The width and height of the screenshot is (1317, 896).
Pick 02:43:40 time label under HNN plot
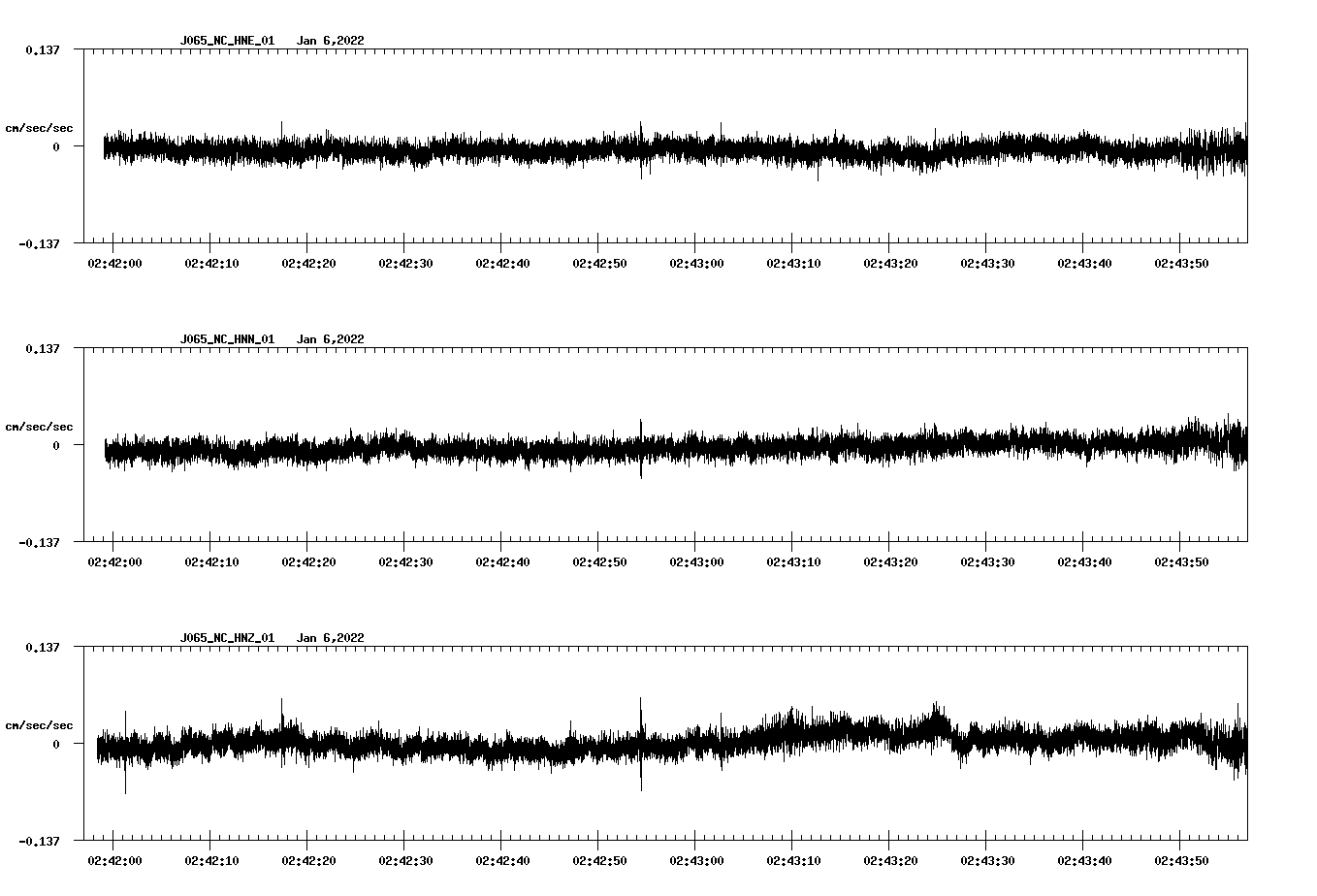(x=1084, y=562)
